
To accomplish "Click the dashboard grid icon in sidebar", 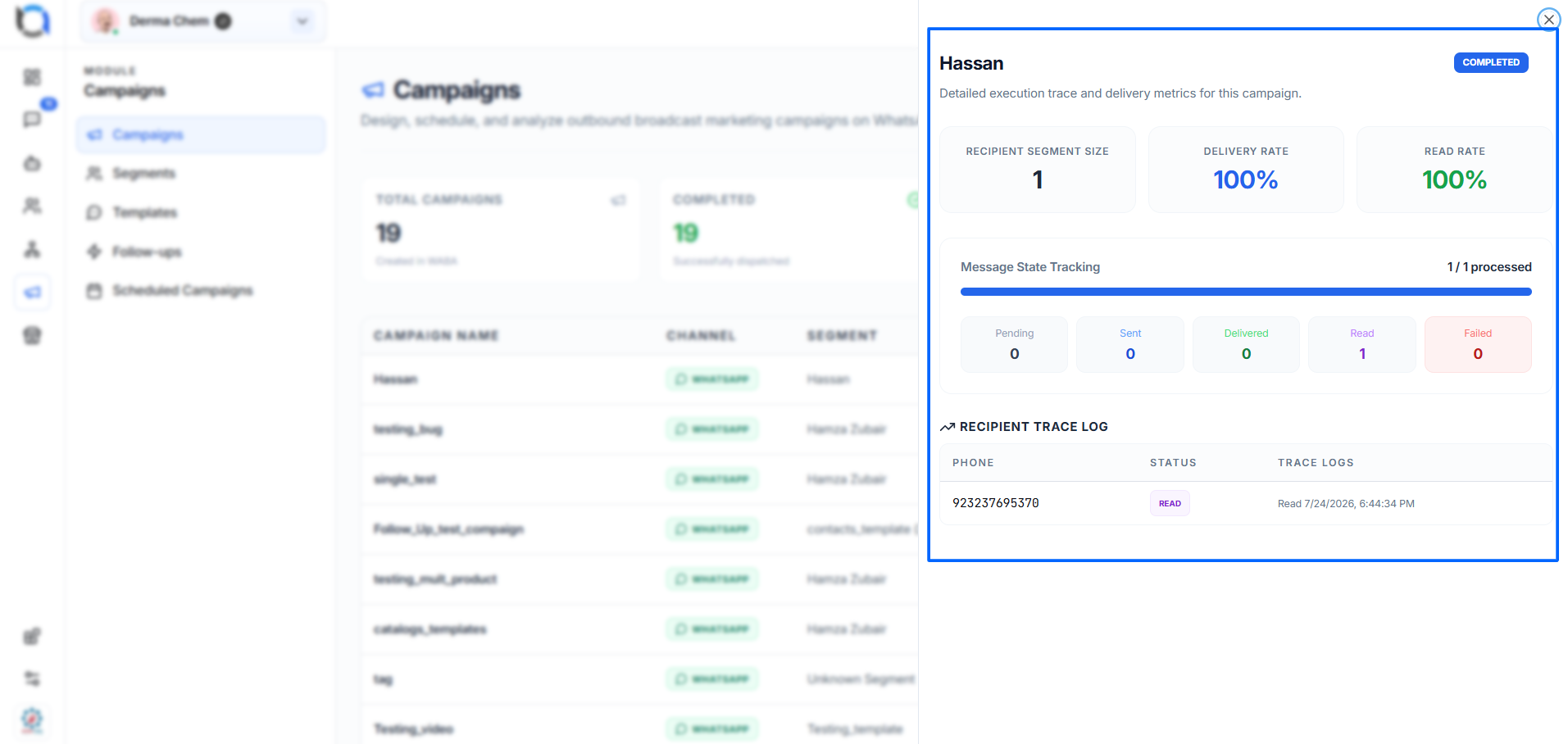I will 32,77.
